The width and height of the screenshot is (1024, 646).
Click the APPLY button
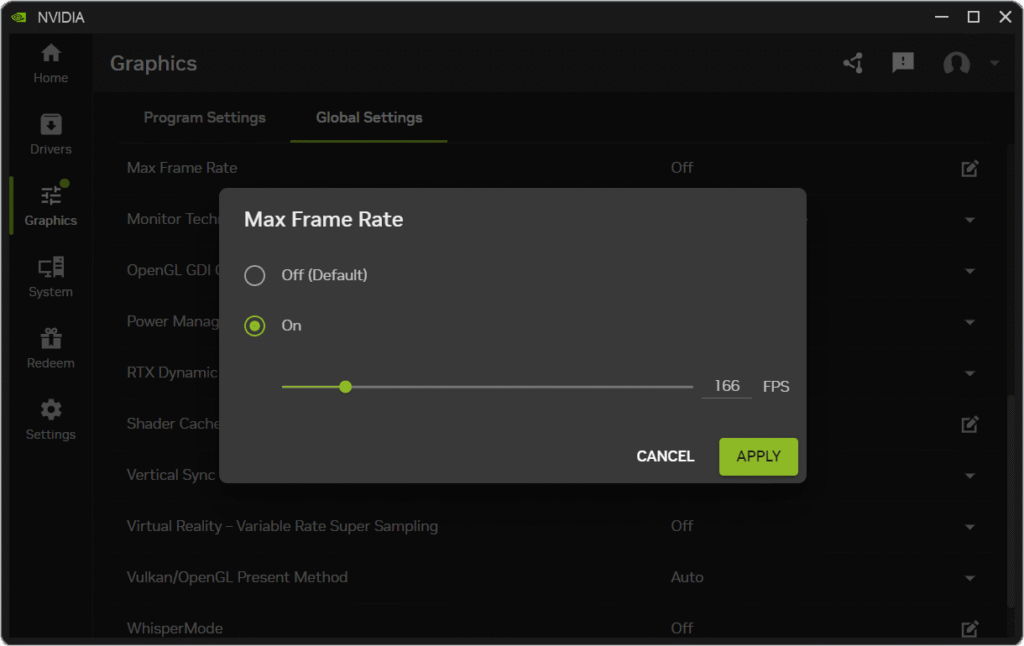point(758,456)
